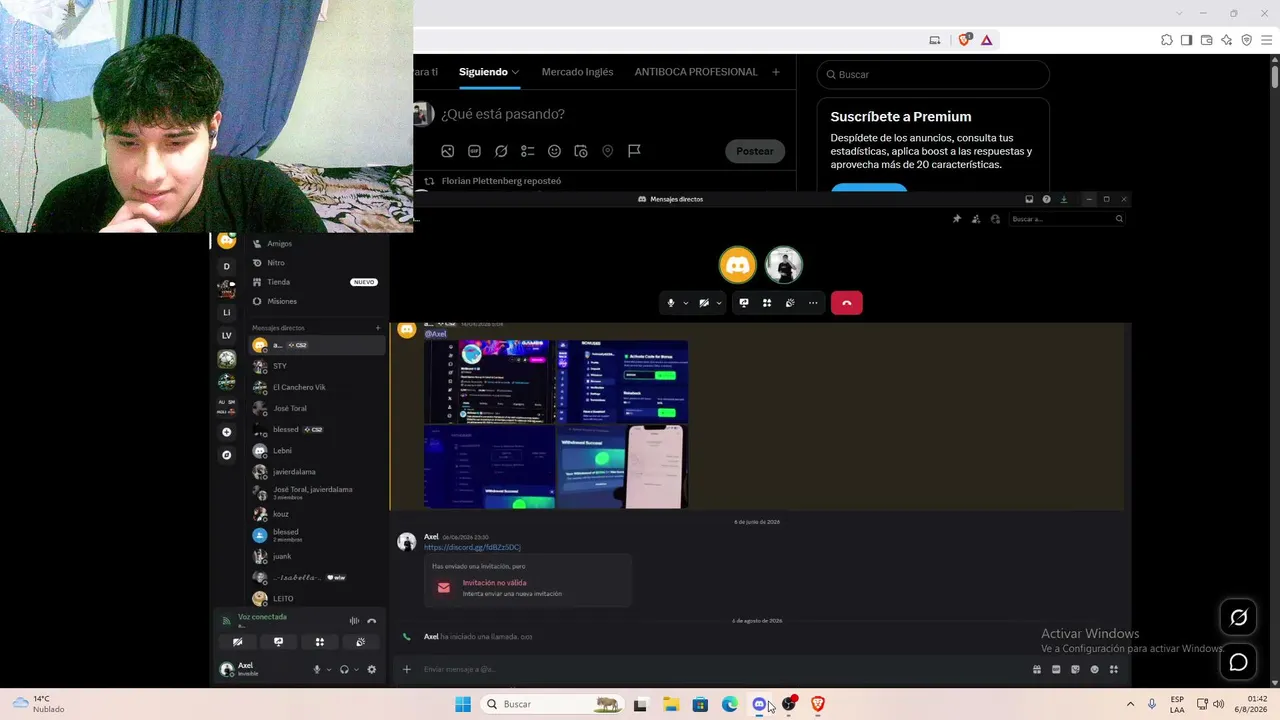Click the Discord message input field
The height and width of the screenshot is (720, 1280).
[720, 669]
